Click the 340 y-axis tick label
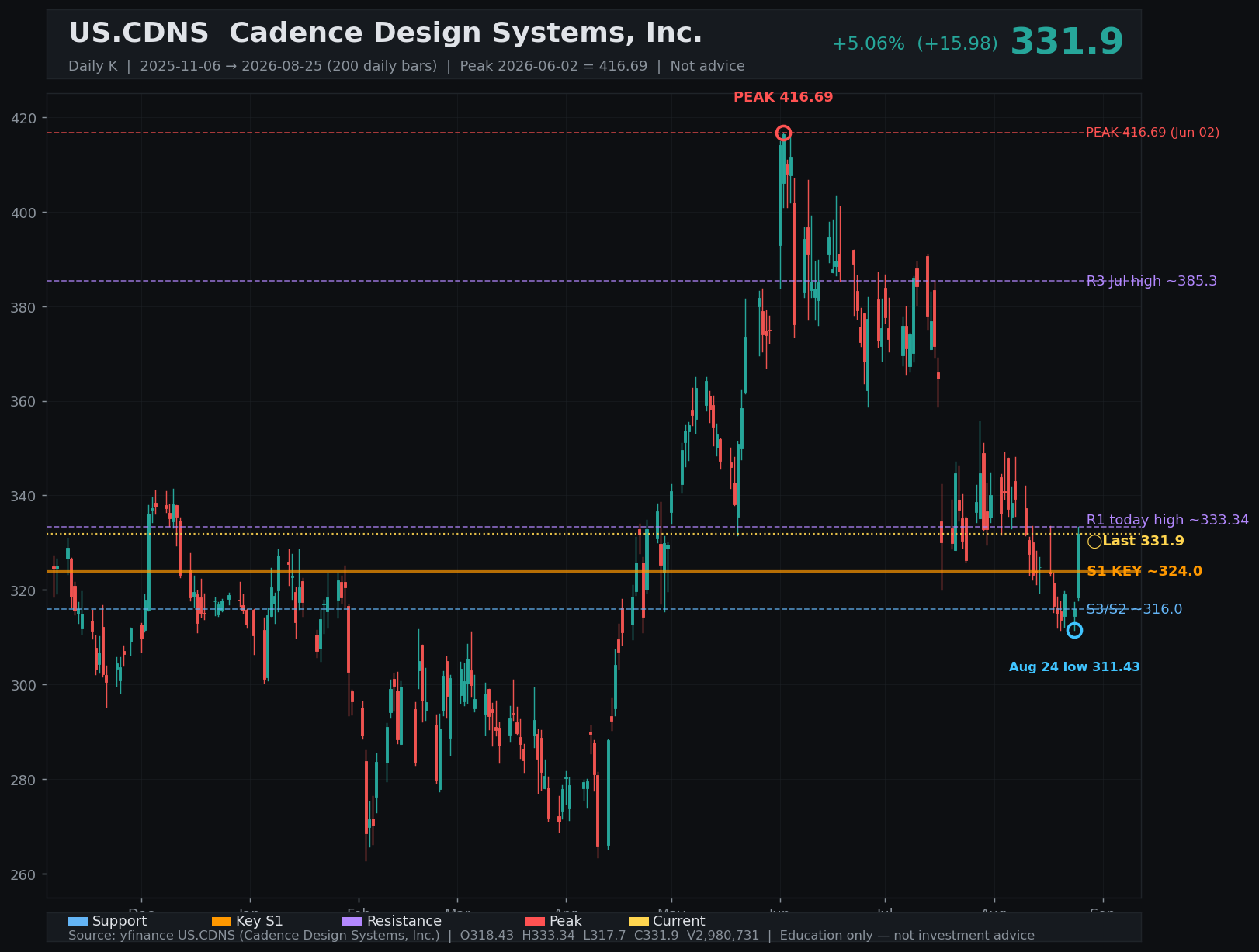 (24, 496)
